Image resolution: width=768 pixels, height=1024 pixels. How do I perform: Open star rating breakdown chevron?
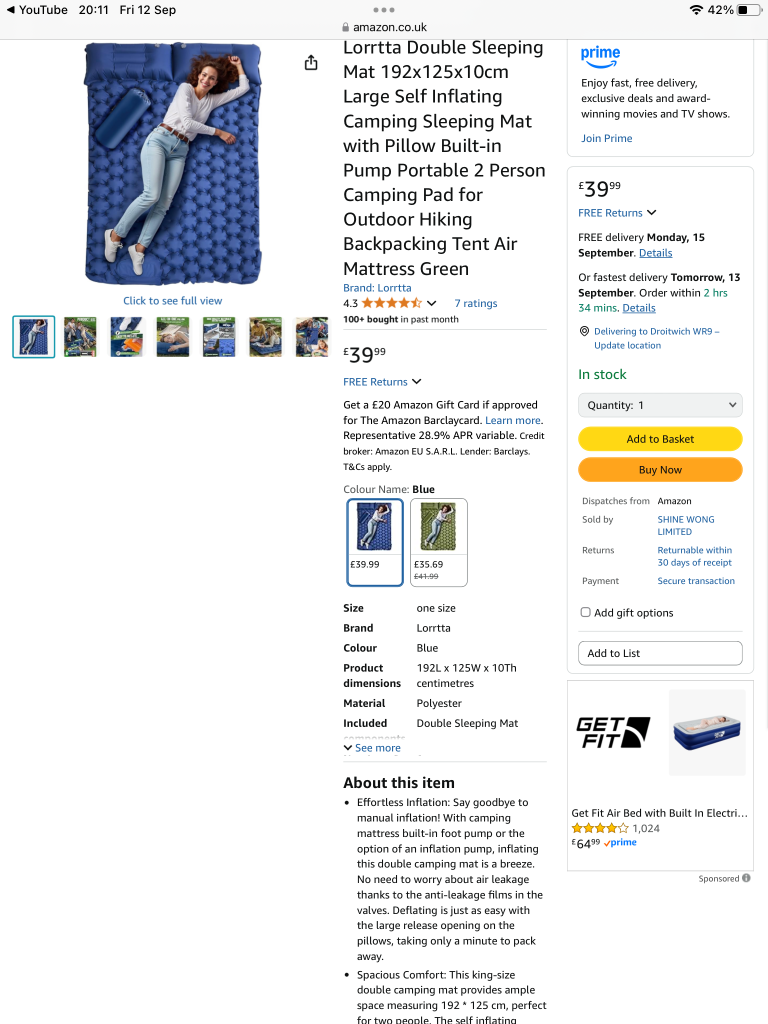click(x=431, y=303)
